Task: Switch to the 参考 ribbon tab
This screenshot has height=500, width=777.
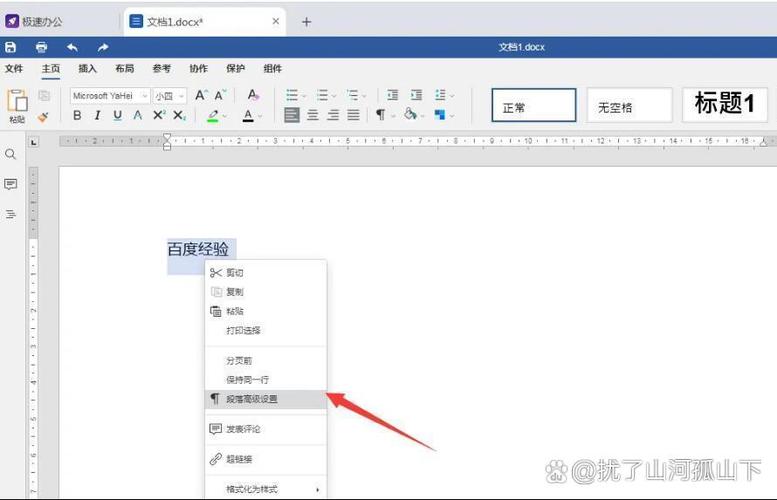Action: (x=162, y=69)
